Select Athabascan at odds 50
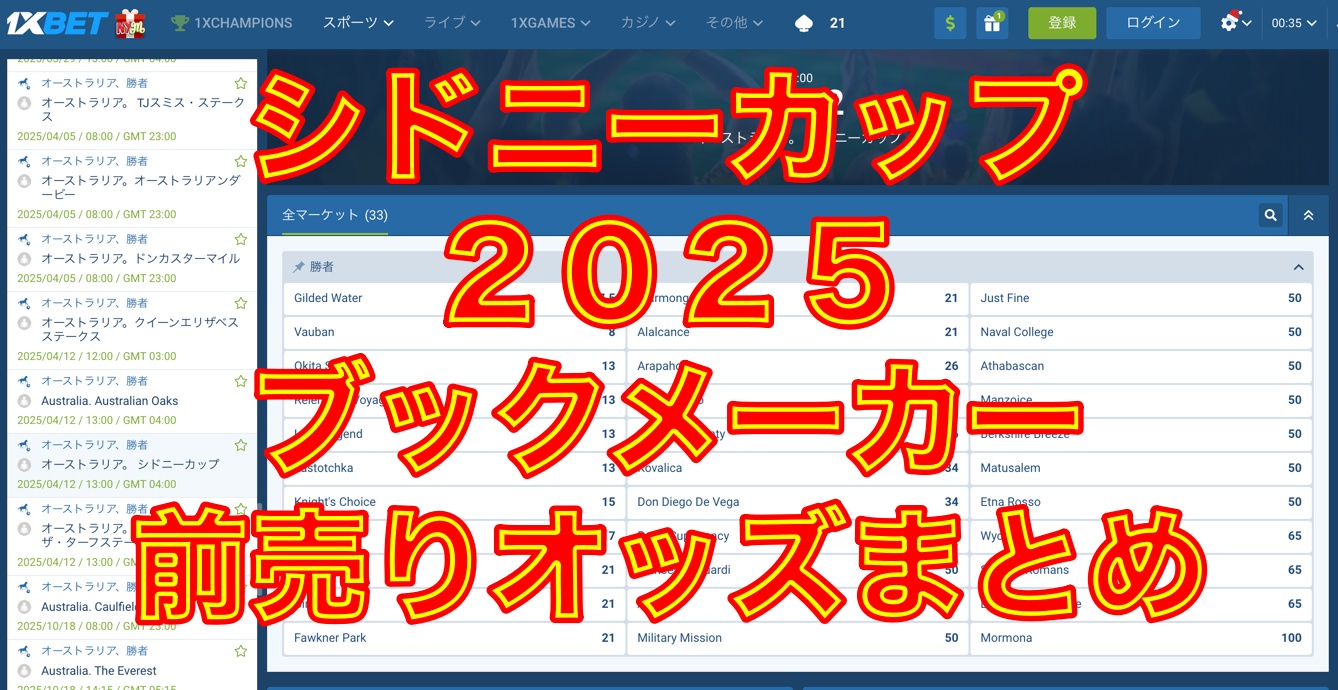Screen dimensions: 1338x690 1141,366
